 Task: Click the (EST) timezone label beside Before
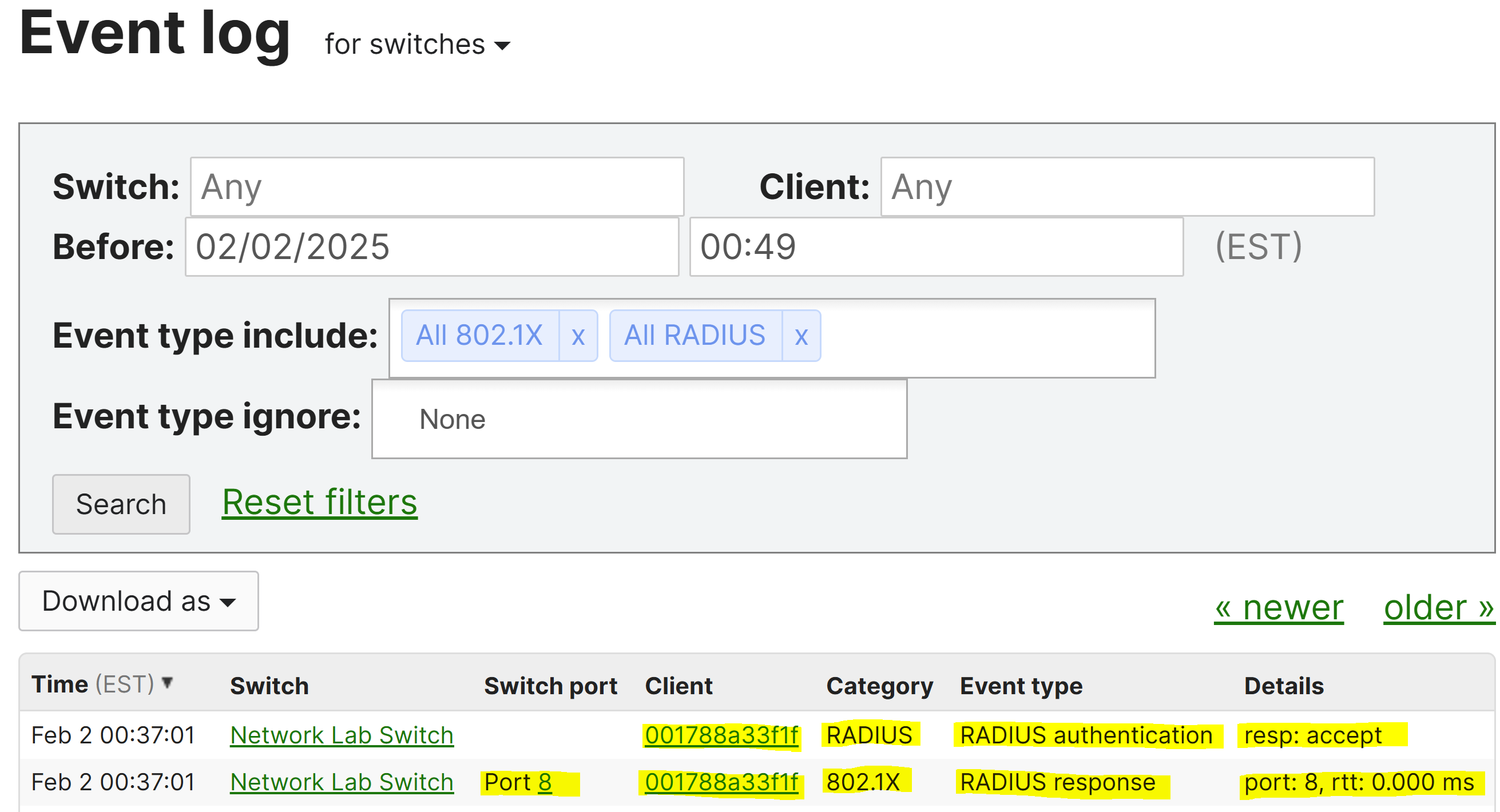coord(1258,247)
